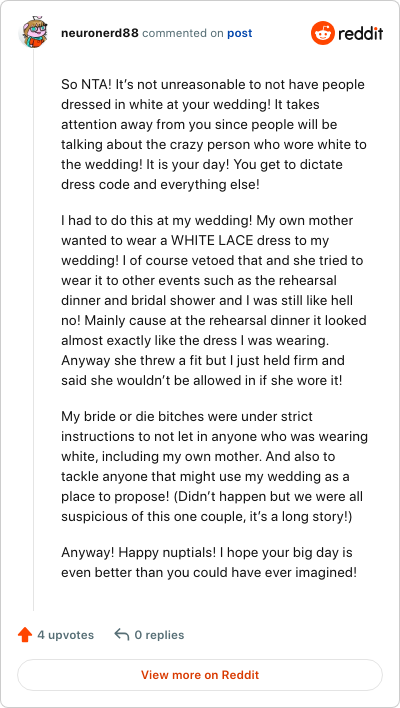The image size is (400, 708).
Task: Select the "4 upvotes" count
Action: [65, 635]
